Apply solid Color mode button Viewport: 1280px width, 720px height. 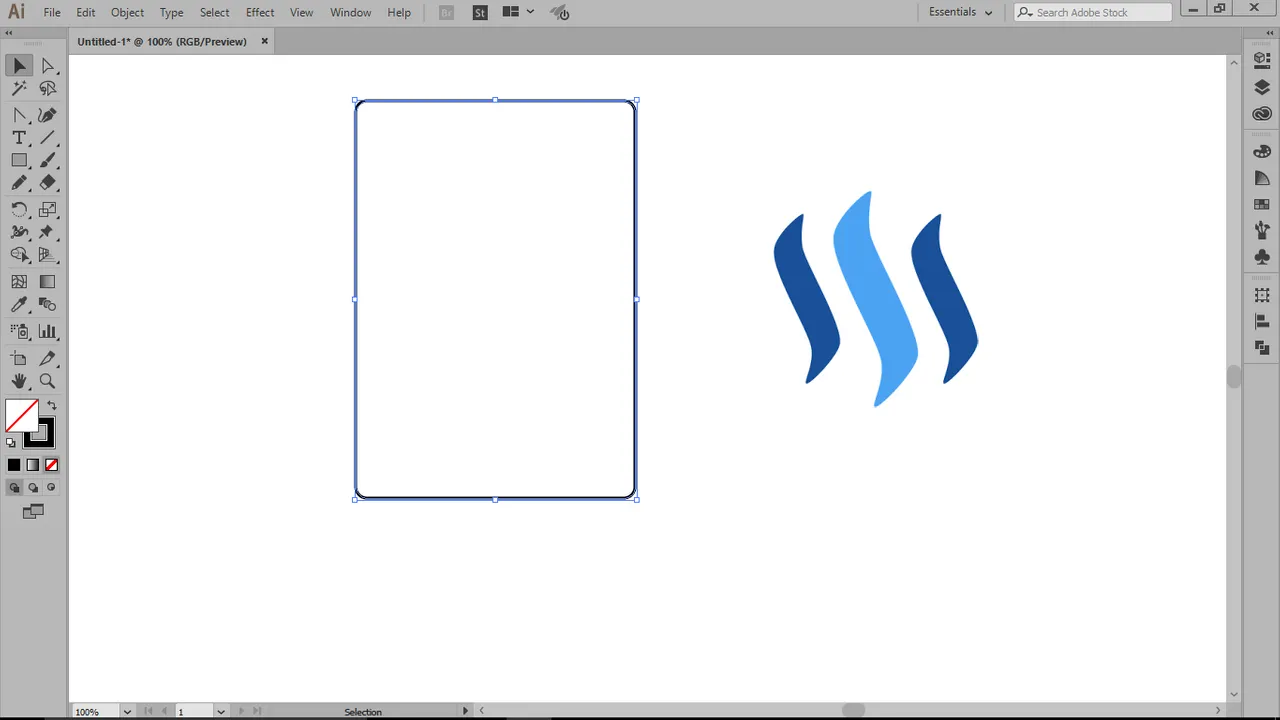pyautogui.click(x=14, y=465)
